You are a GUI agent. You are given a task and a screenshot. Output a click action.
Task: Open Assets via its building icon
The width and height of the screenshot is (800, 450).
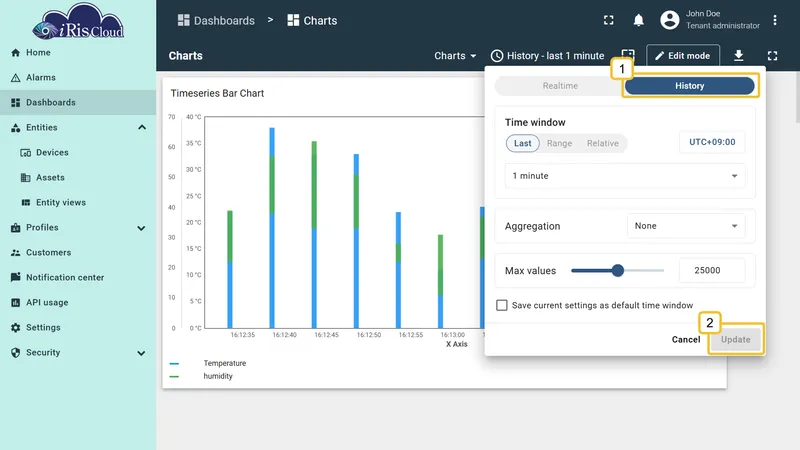[x=26, y=178]
